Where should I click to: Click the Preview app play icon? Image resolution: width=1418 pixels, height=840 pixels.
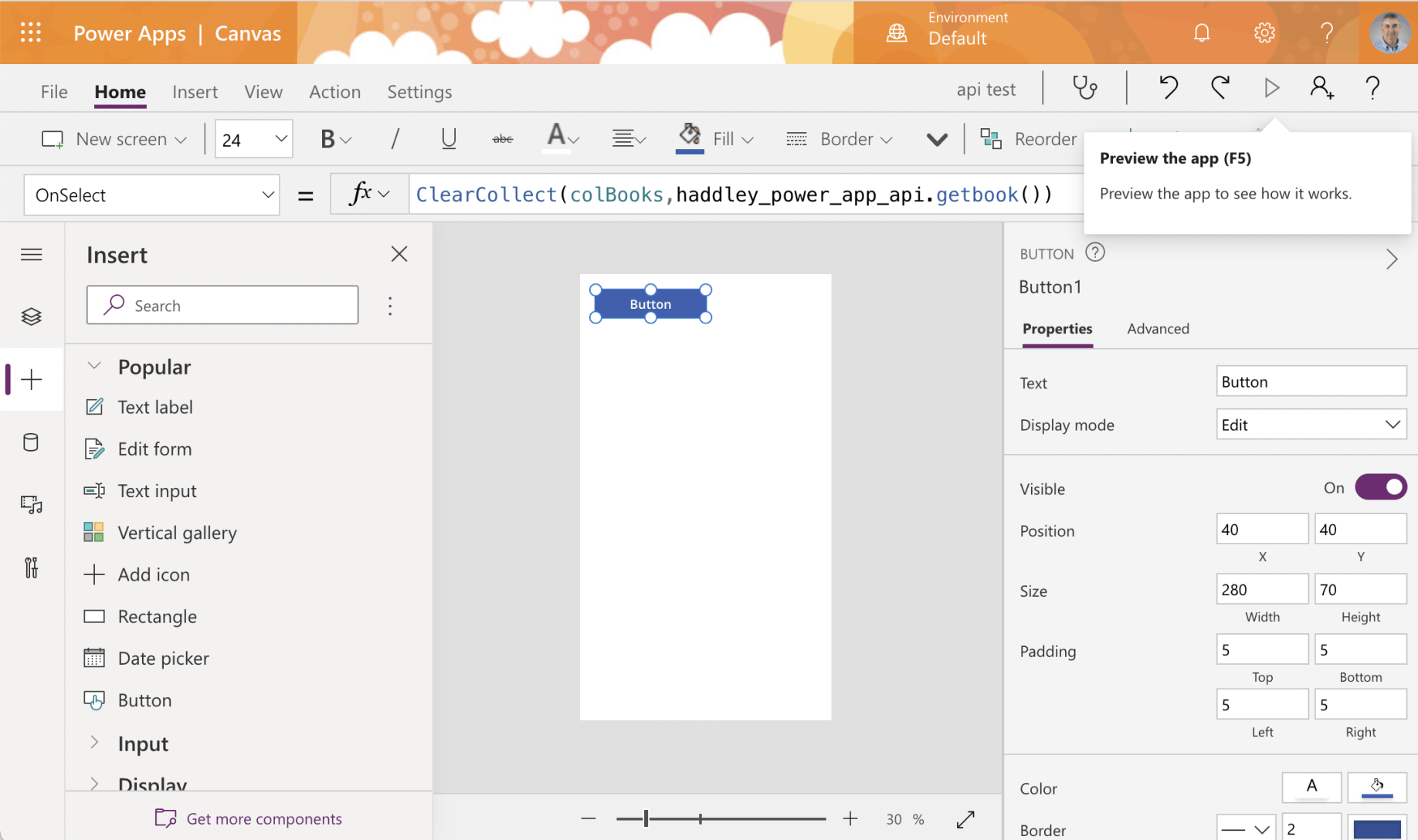(1271, 88)
